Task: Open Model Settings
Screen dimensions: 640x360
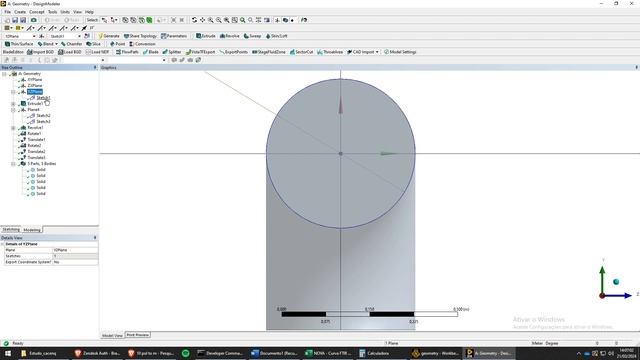Action: pos(400,52)
